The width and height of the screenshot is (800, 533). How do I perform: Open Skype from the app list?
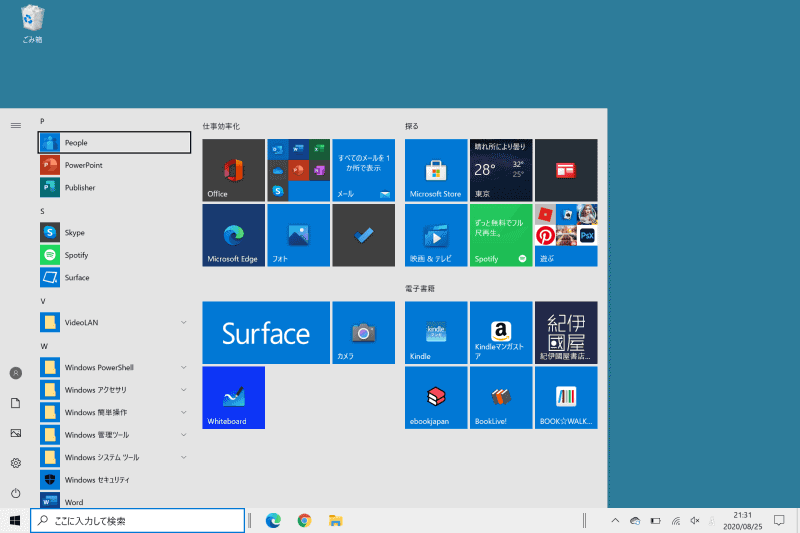pyautogui.click(x=114, y=232)
